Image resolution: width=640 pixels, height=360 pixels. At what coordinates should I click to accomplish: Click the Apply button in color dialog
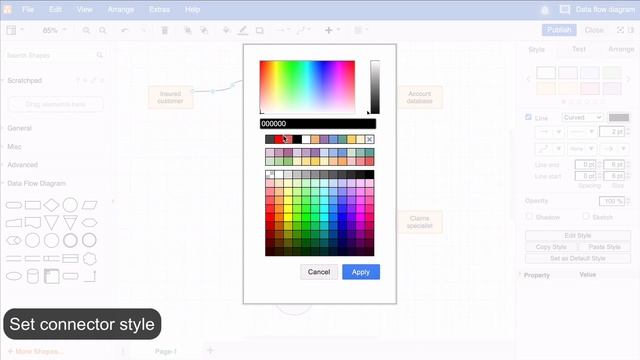pos(361,272)
